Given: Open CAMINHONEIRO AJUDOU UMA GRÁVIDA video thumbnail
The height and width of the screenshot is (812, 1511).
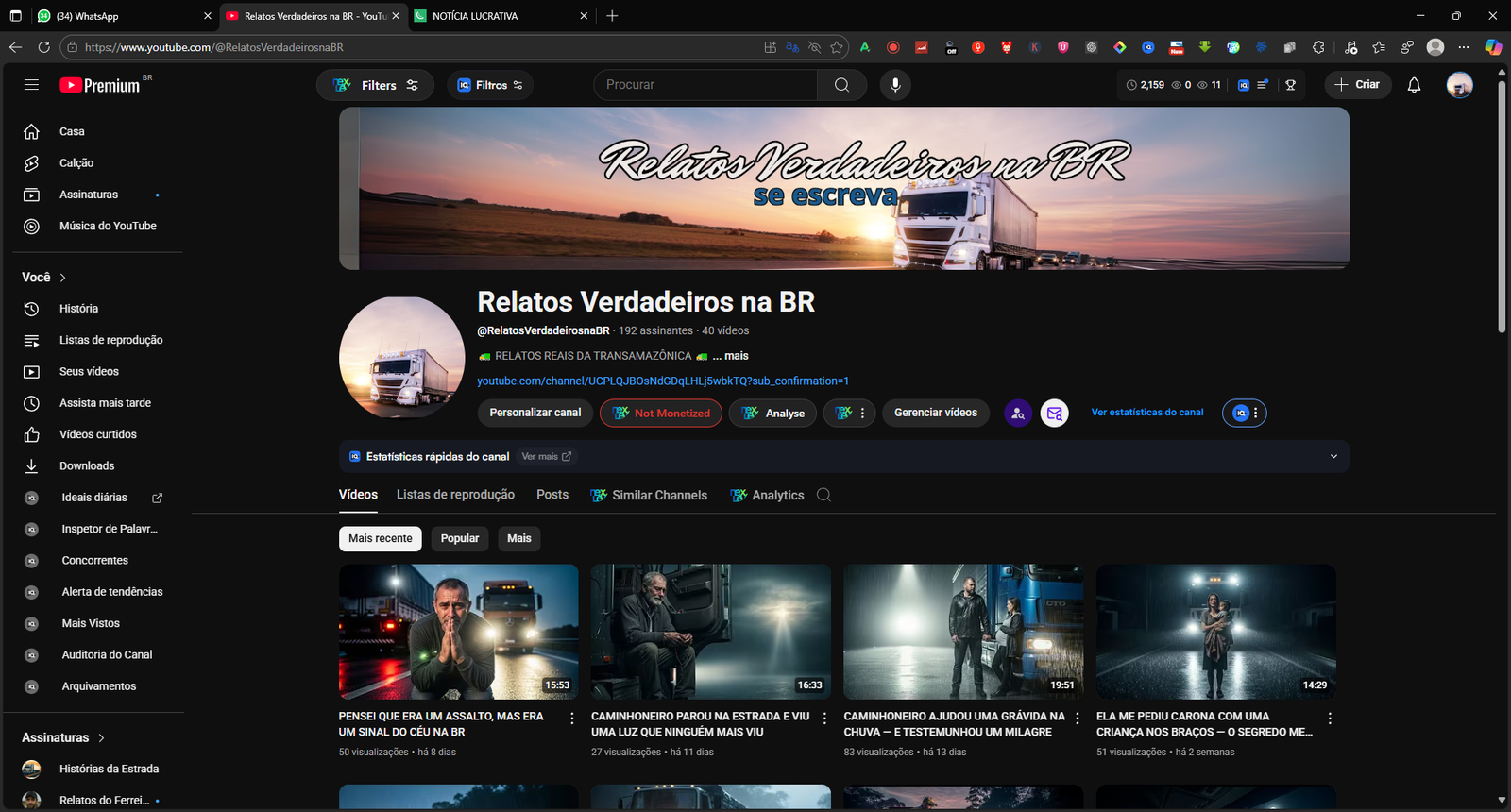Looking at the screenshot, I should (x=963, y=632).
